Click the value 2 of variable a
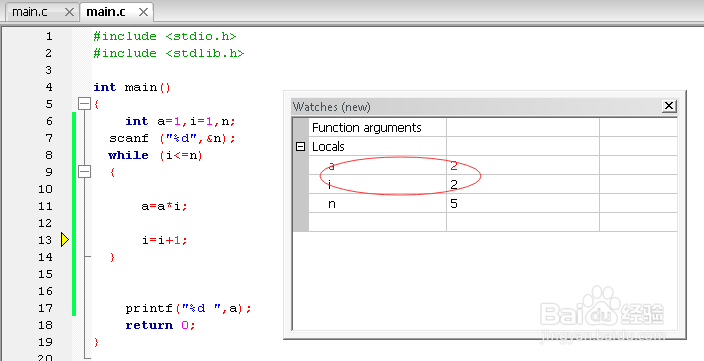704x361 pixels. (x=454, y=166)
